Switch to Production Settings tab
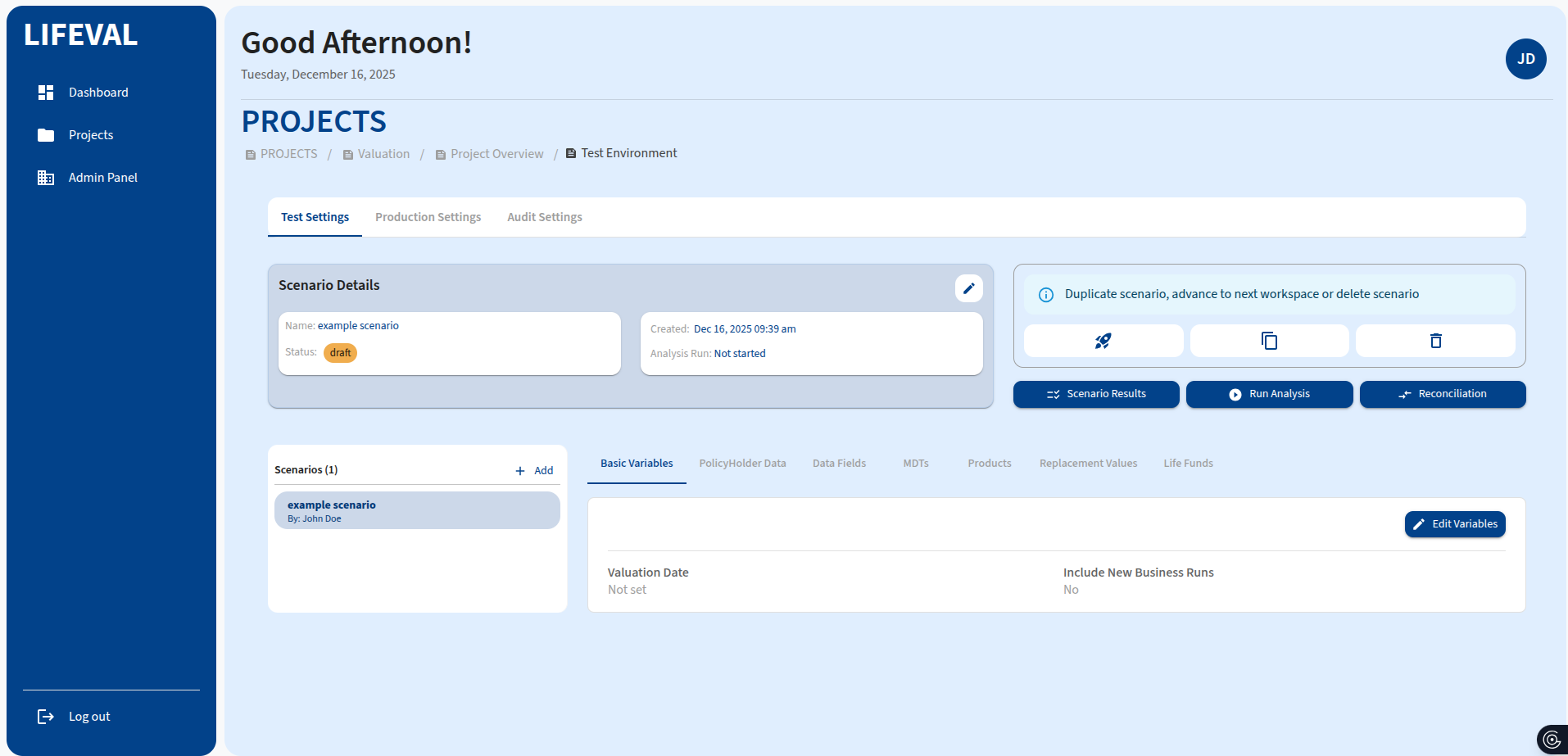Viewport: 1568px width, 756px height. point(428,217)
